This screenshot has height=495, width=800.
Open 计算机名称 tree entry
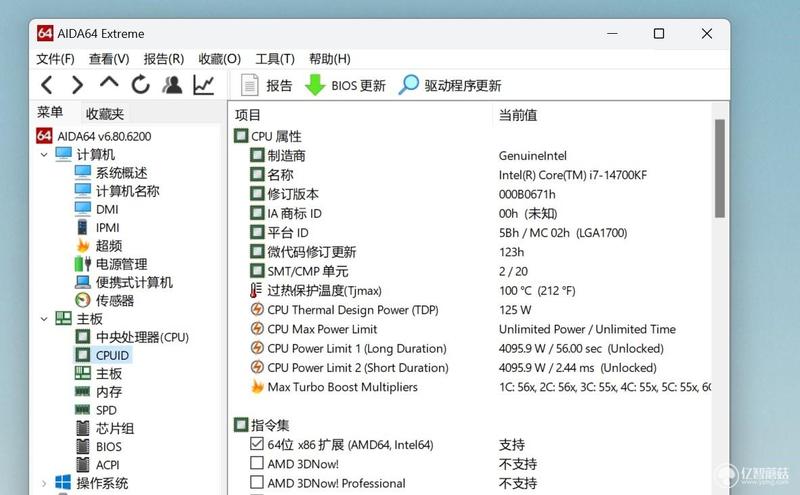tap(117, 191)
